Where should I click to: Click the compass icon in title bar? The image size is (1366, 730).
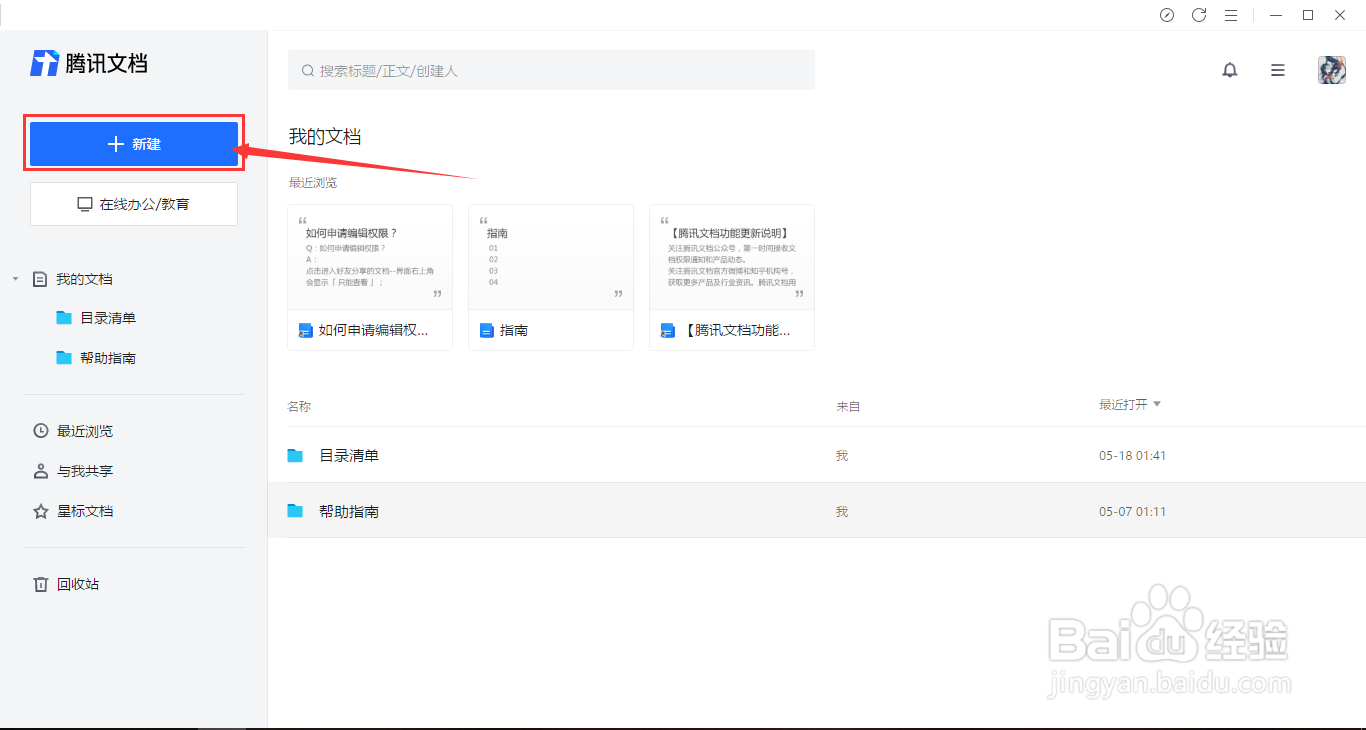pyautogui.click(x=1167, y=15)
